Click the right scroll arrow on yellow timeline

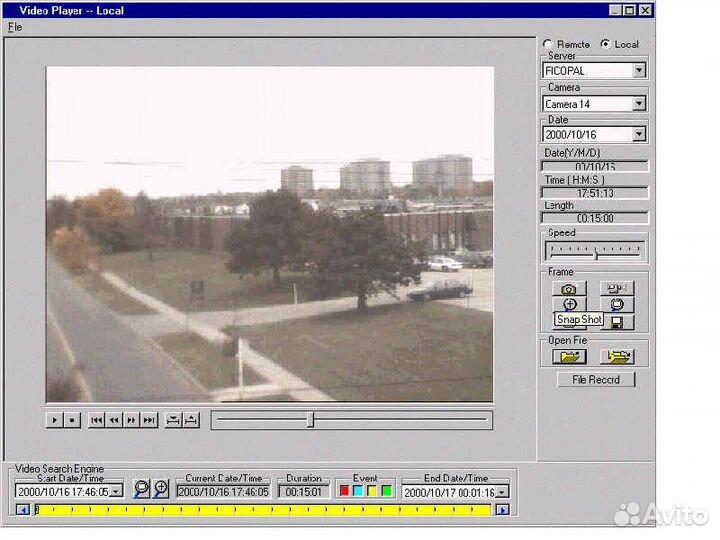coord(502,510)
